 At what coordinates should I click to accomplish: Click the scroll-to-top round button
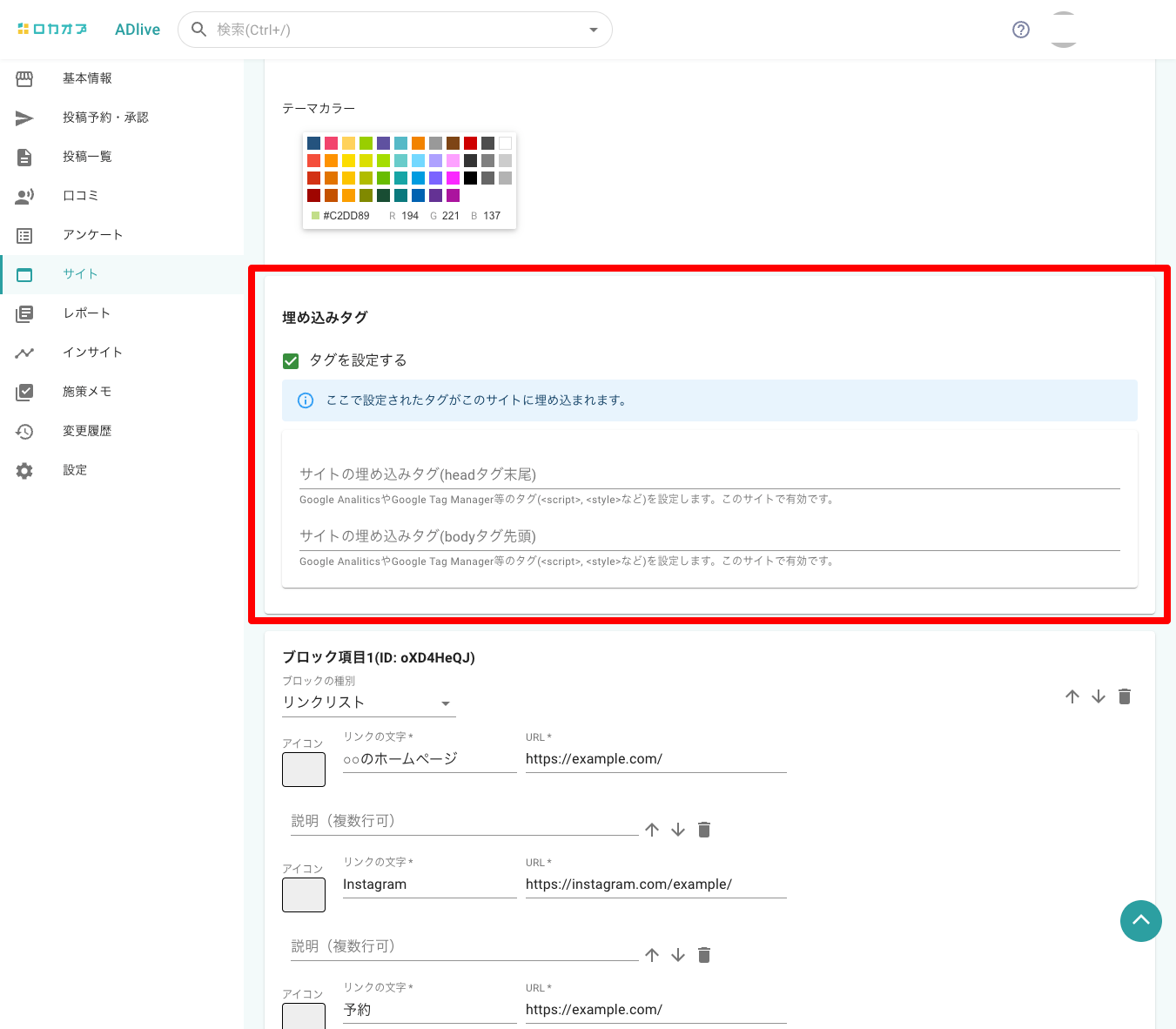pyautogui.click(x=1140, y=920)
